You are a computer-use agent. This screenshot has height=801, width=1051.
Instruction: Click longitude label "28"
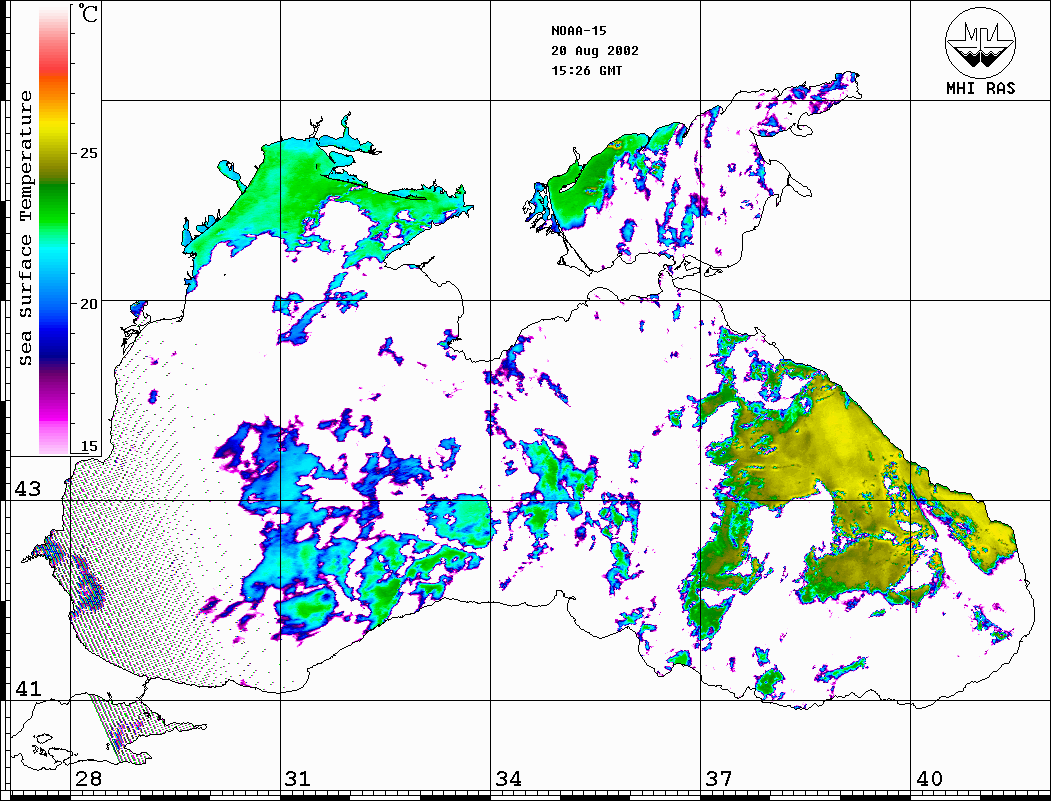click(x=88, y=779)
